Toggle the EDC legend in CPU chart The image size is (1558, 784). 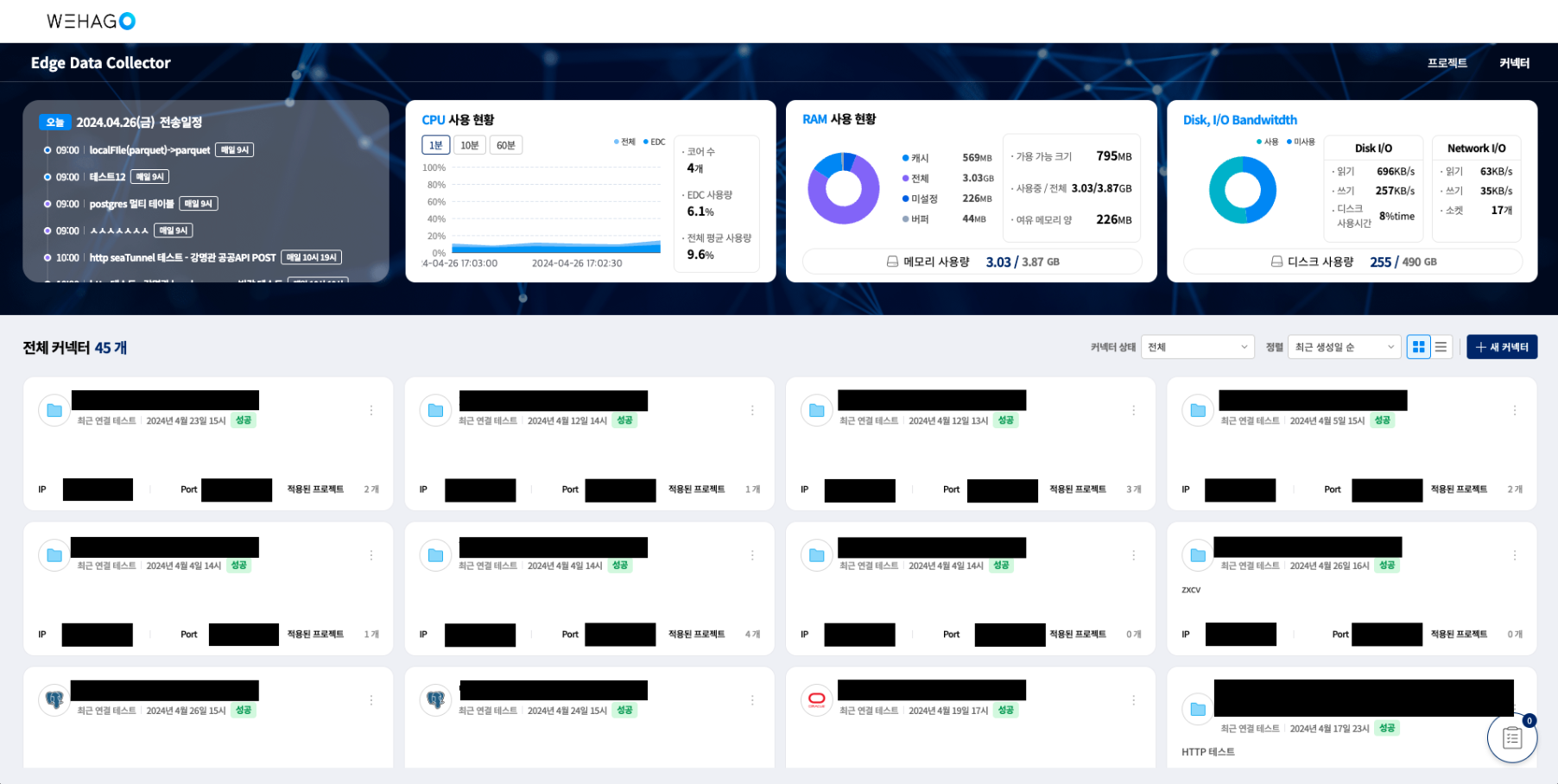click(x=654, y=142)
